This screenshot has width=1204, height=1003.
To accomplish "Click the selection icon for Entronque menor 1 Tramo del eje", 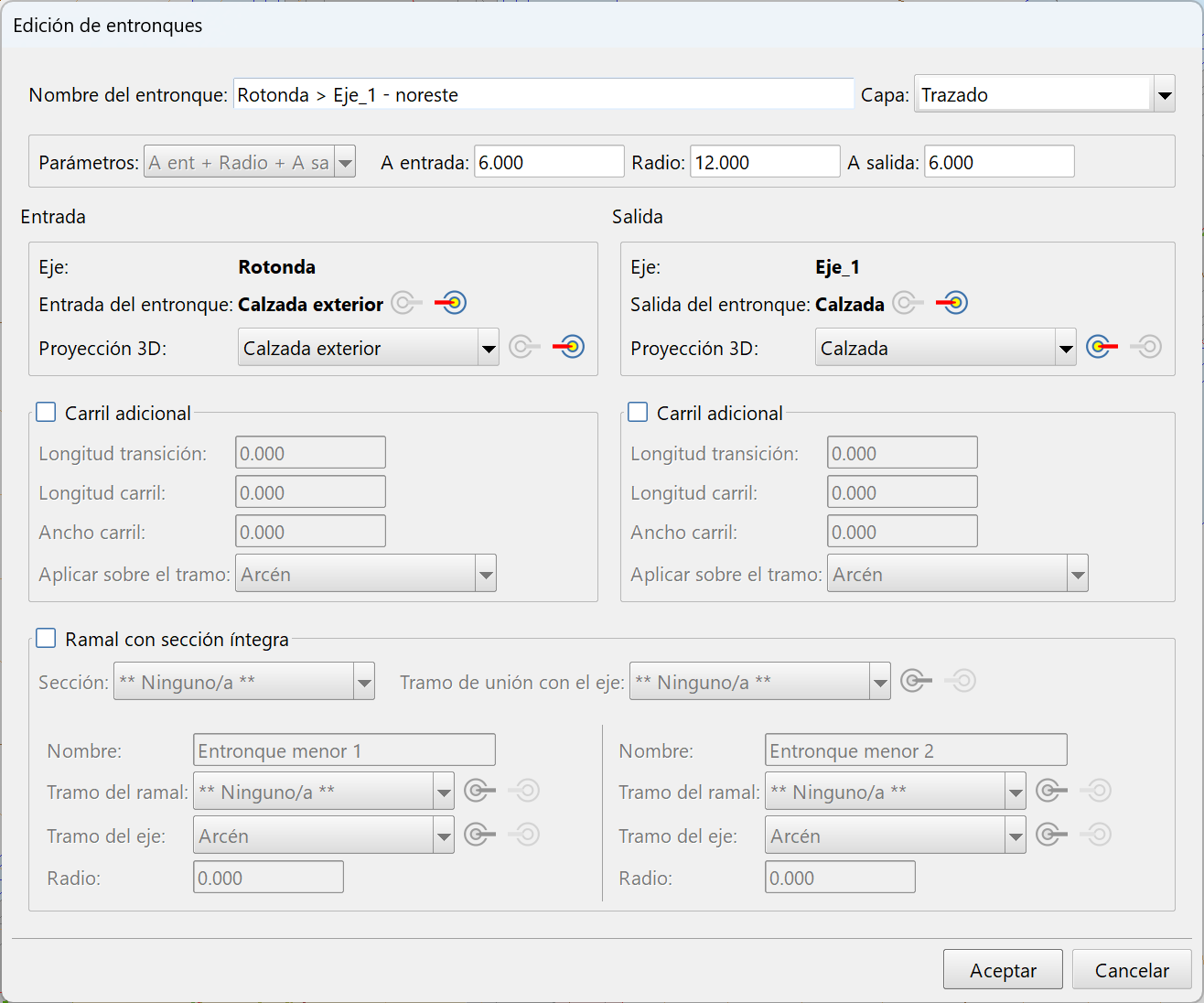I will pyautogui.click(x=479, y=834).
